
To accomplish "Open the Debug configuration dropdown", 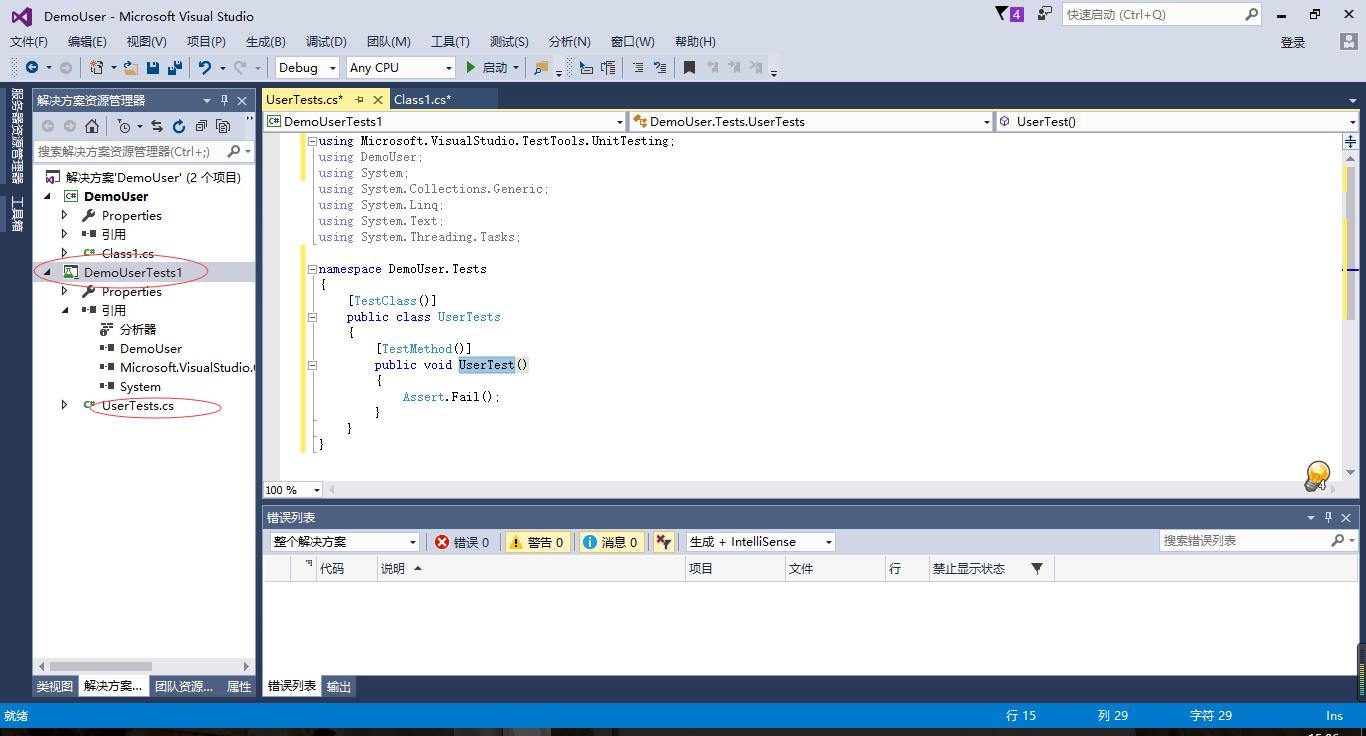I will [x=308, y=67].
